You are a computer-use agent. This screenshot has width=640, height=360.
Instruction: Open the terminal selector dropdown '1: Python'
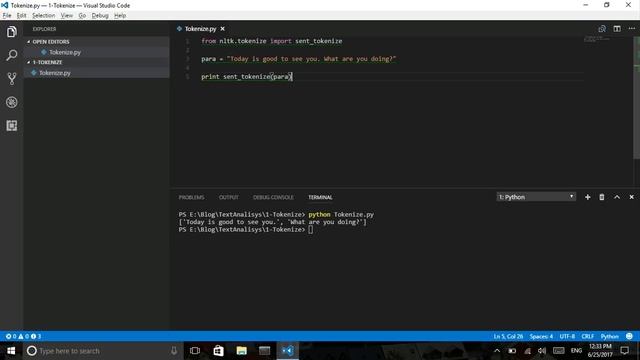coord(536,197)
